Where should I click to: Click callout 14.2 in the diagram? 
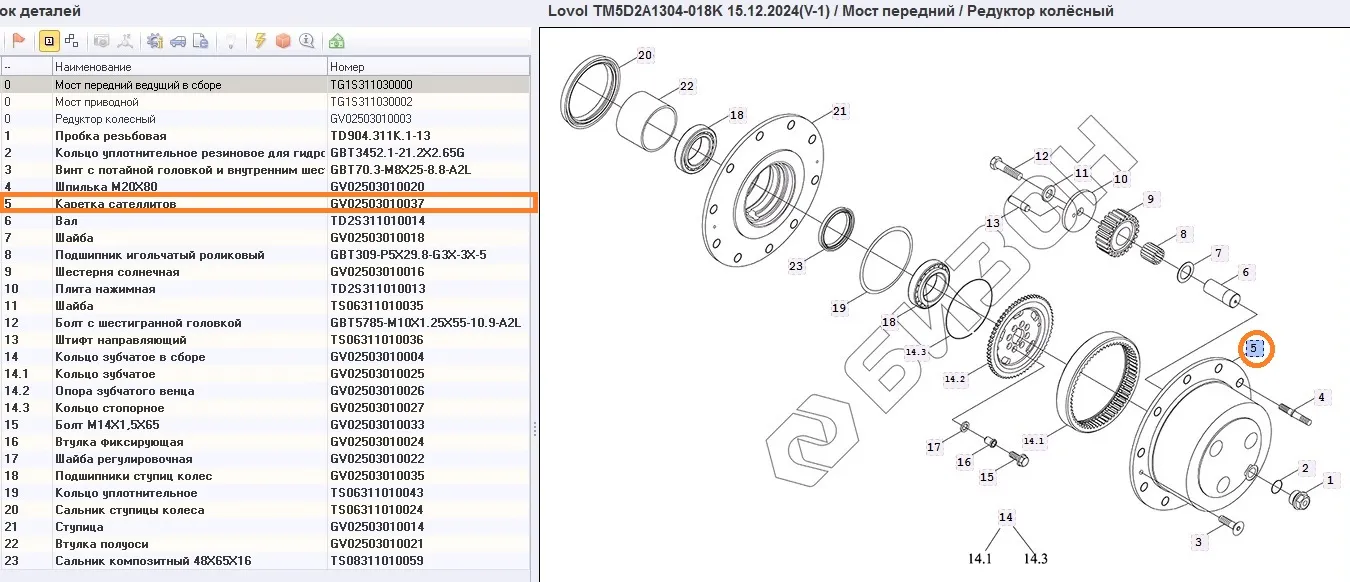[955, 379]
